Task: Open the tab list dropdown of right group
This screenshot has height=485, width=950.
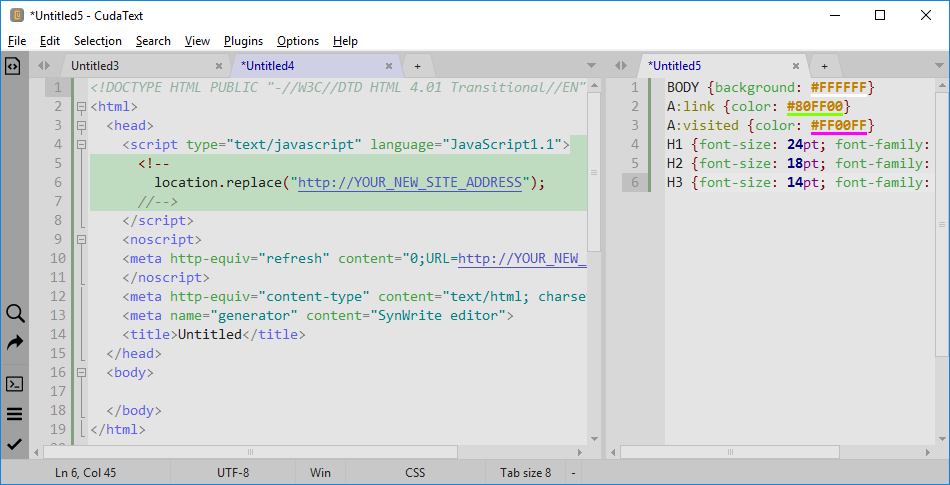Action: click(x=939, y=65)
